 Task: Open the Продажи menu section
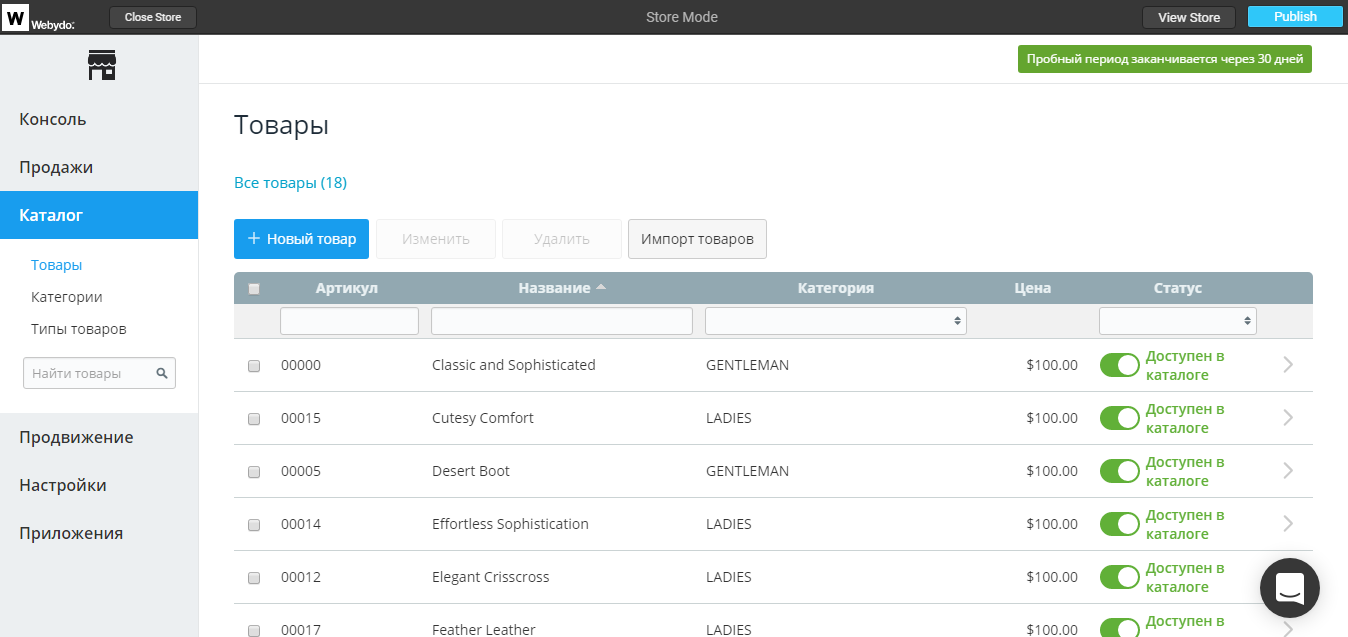[56, 167]
